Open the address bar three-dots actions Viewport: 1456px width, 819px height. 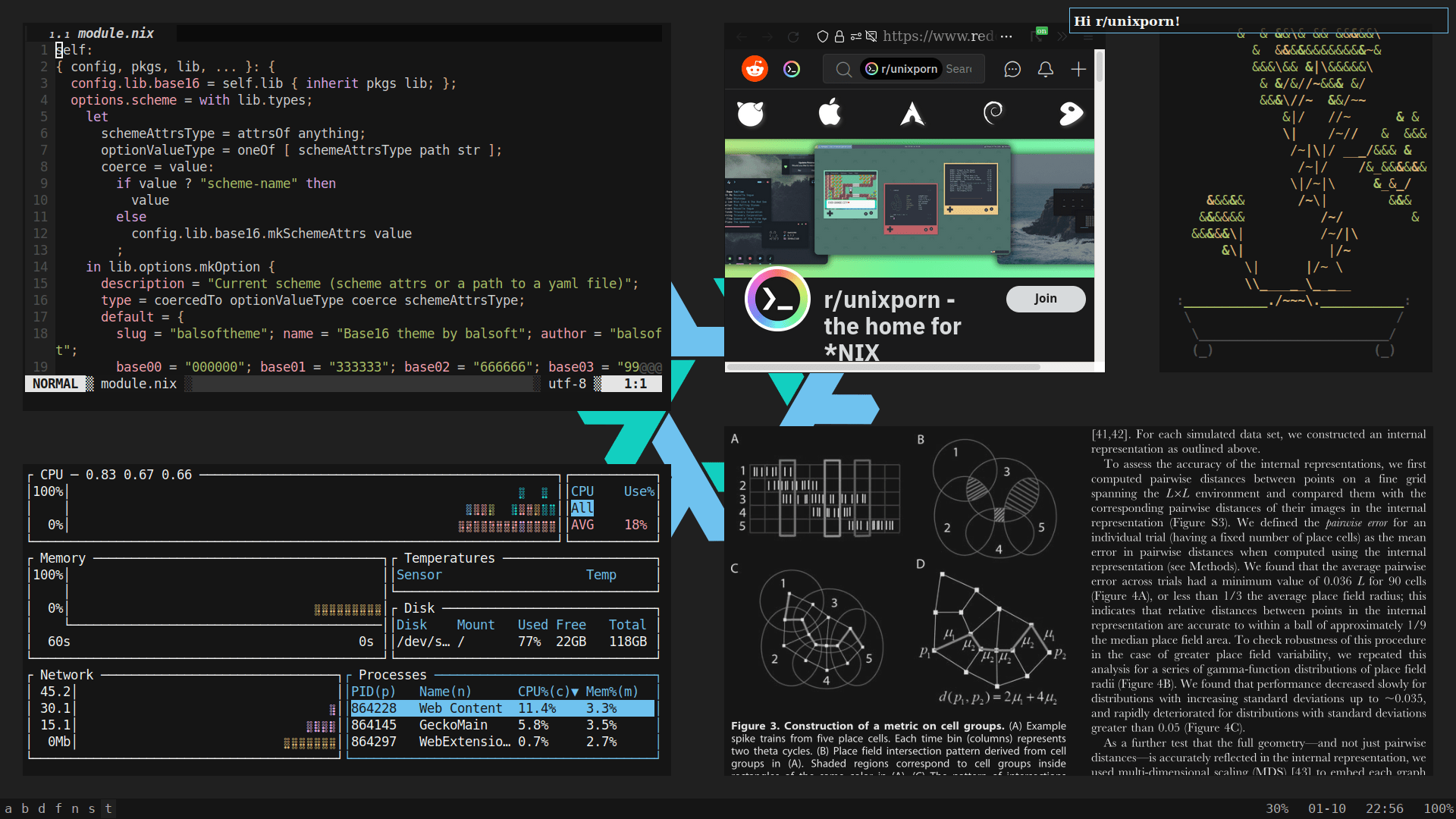[1006, 36]
